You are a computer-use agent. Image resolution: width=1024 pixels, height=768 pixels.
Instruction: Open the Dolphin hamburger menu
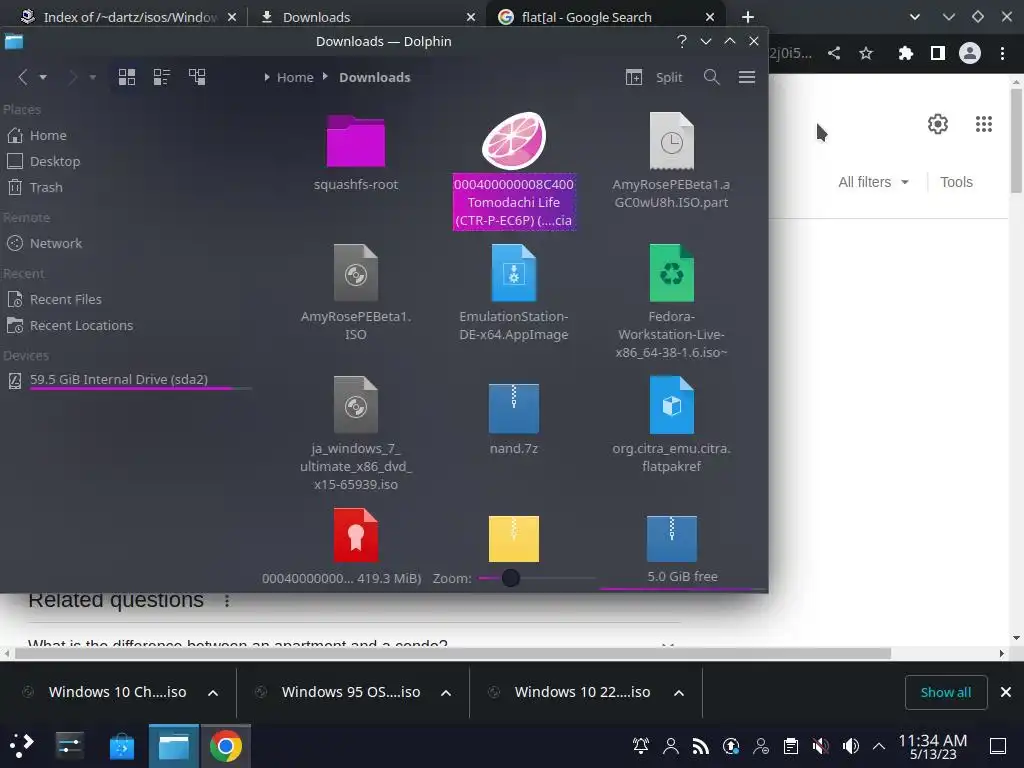pyautogui.click(x=747, y=77)
